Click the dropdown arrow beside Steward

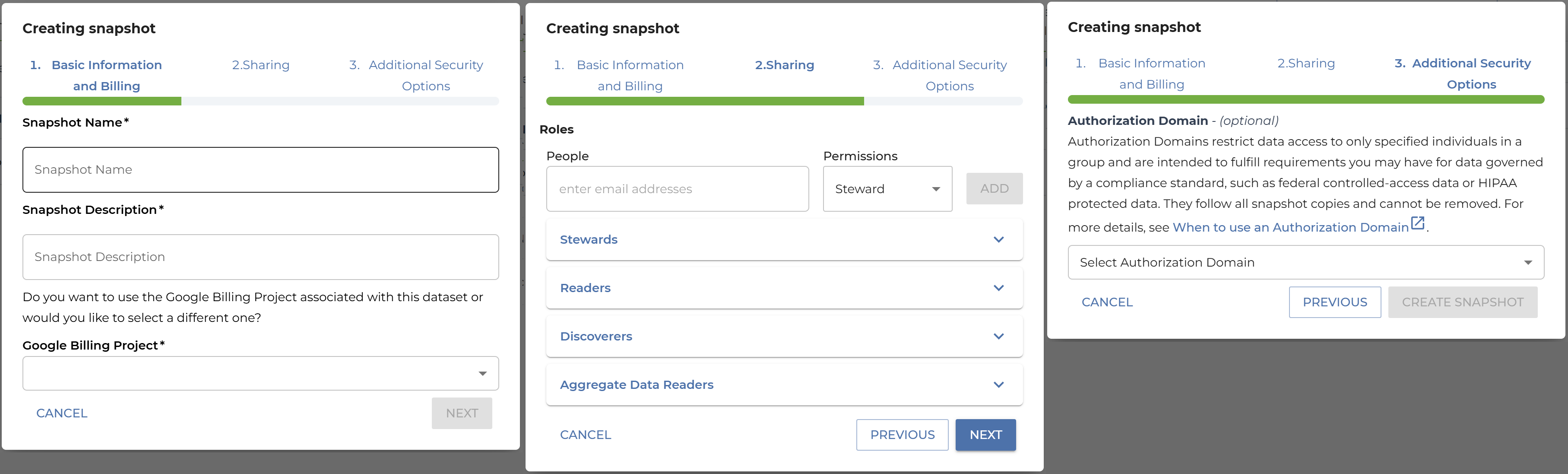coord(936,190)
